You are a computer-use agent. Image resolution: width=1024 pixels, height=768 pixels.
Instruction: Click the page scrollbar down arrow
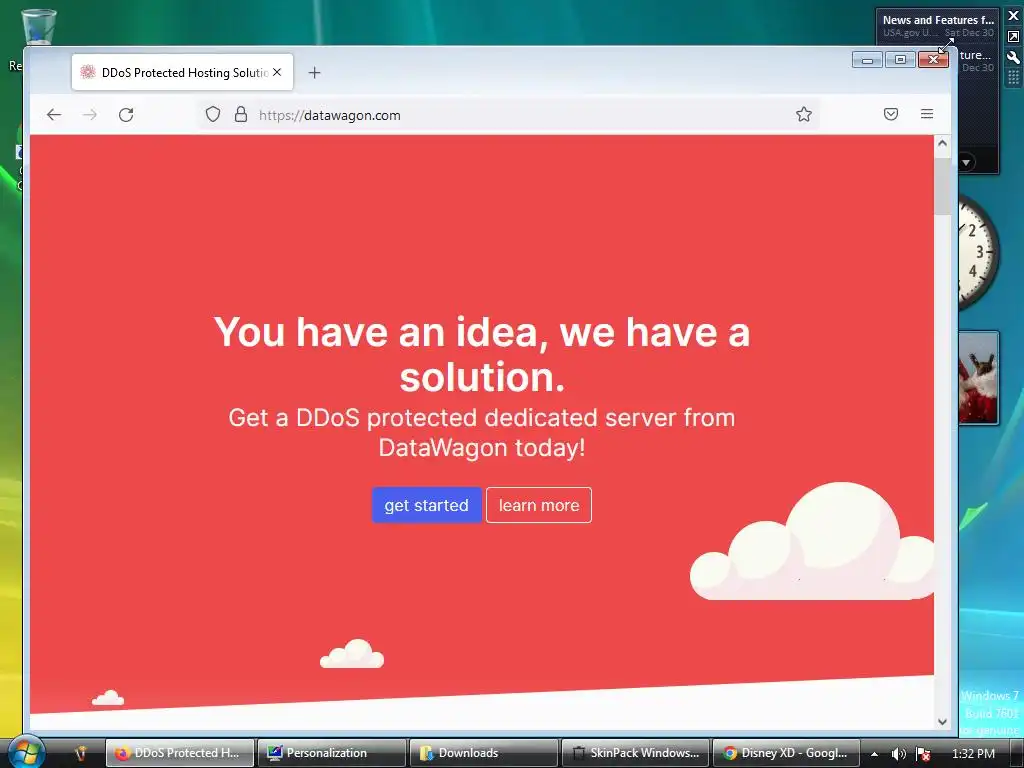coord(942,722)
